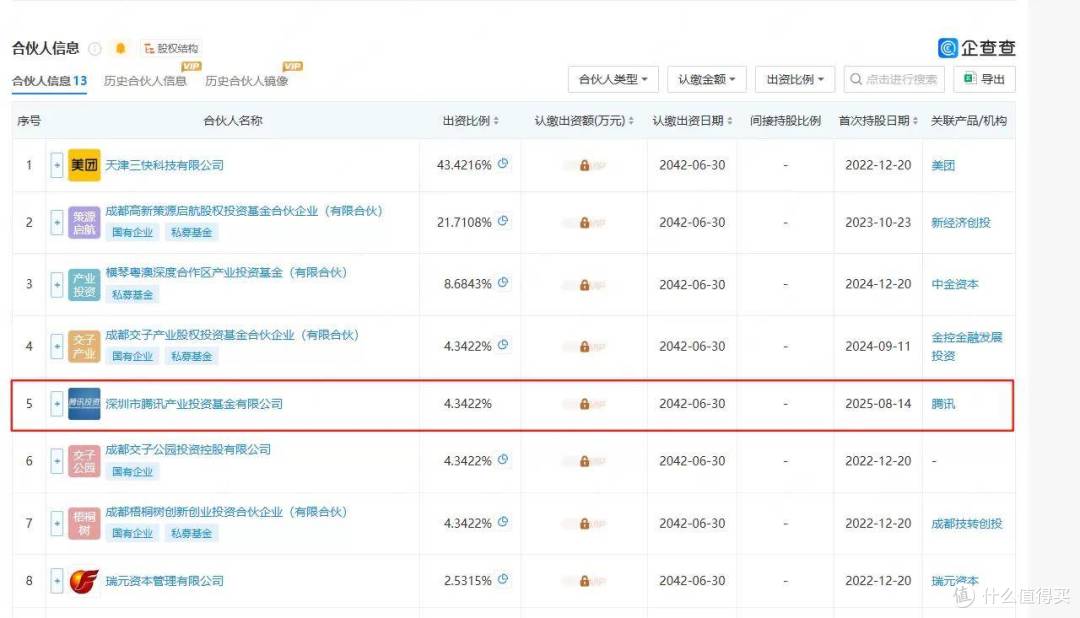This screenshot has width=1080, height=618.
Task: Click the VIP lock icon in 天津三快 row
Action: tap(584, 165)
